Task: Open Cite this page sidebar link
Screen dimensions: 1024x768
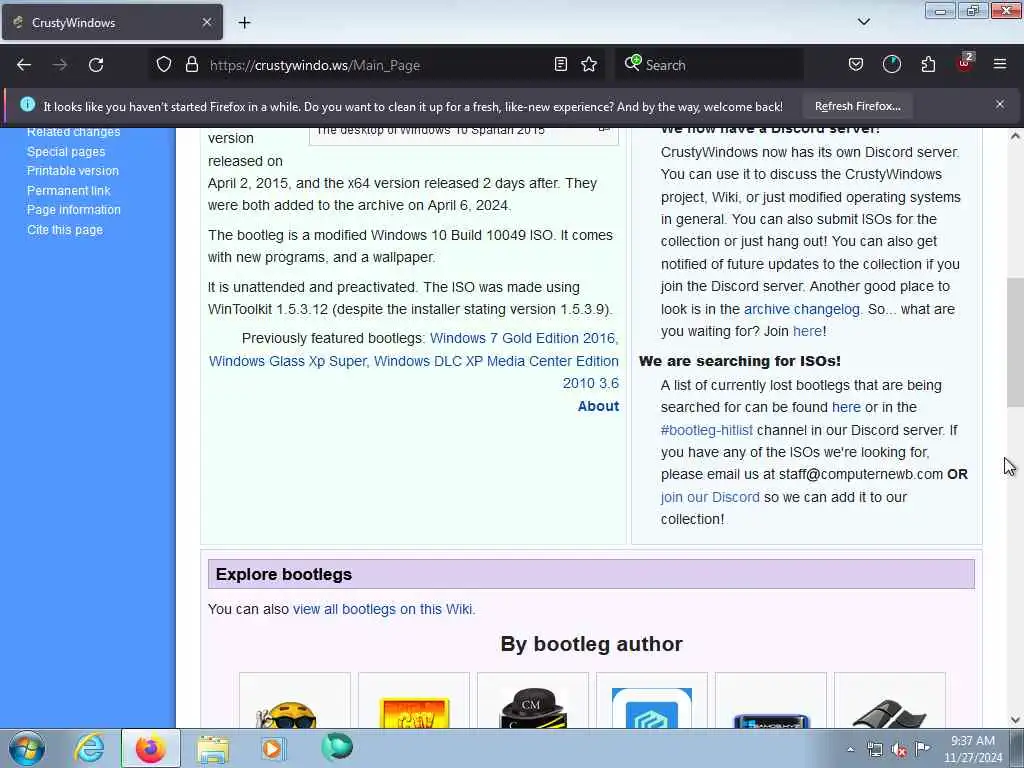Action: (65, 230)
